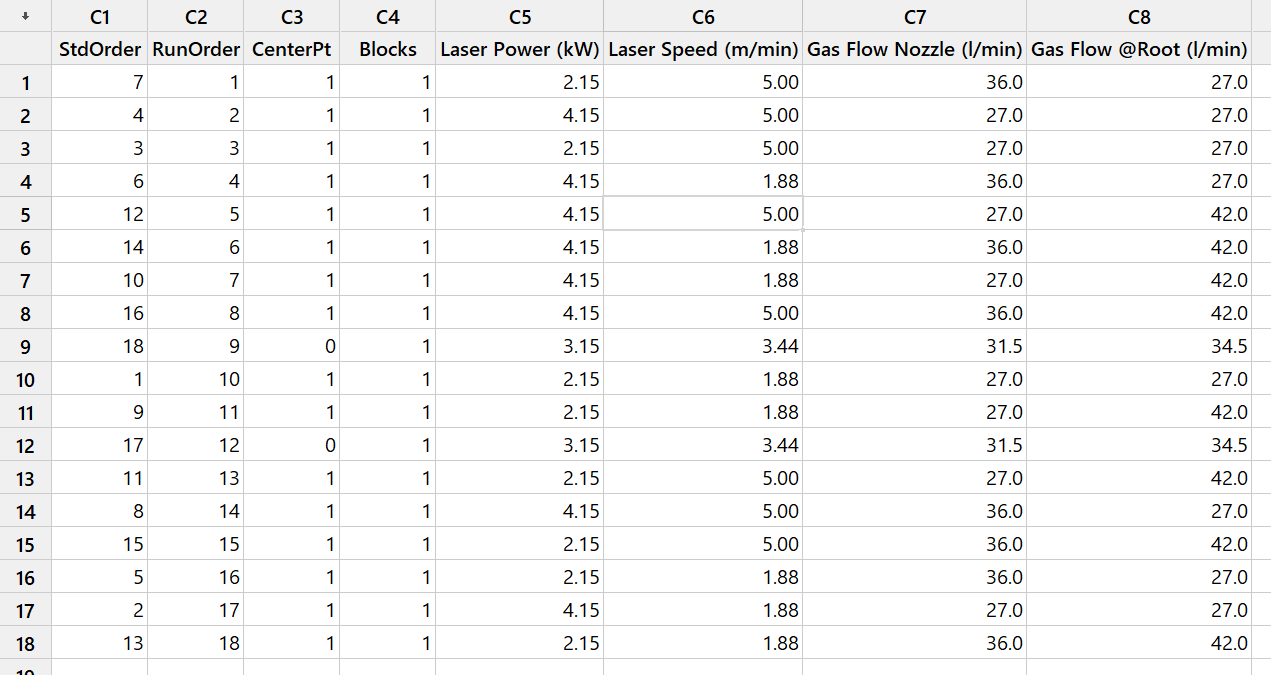
Task: Select row header 10
Action: (x=25, y=379)
